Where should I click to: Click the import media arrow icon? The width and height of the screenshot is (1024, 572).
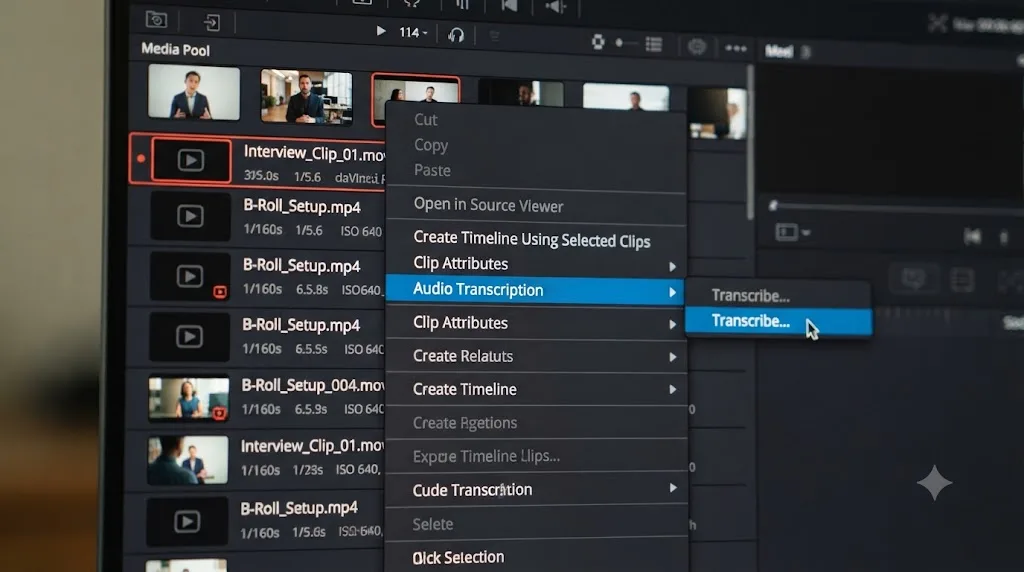point(211,23)
